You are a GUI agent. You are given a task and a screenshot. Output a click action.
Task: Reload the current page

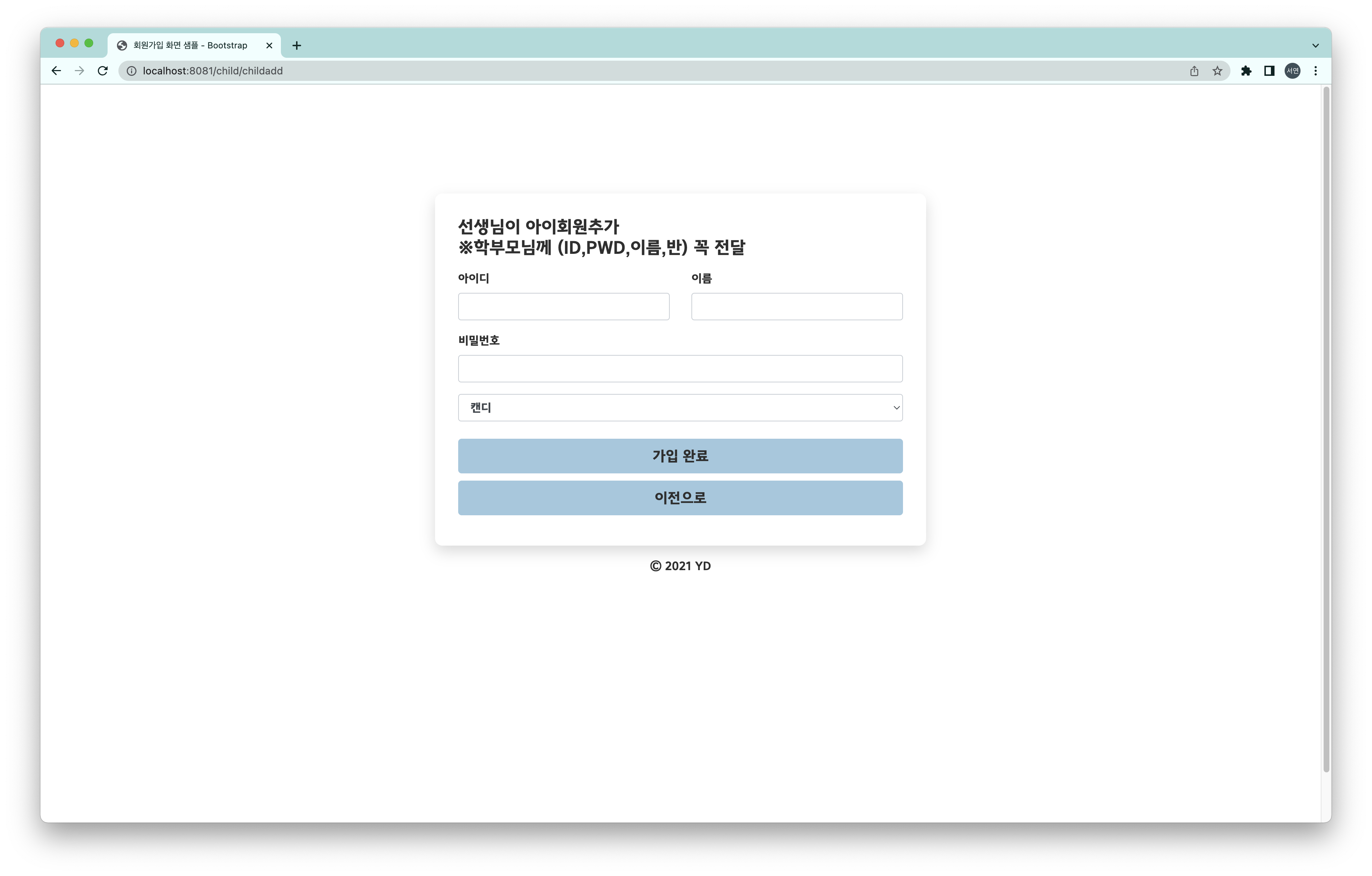[103, 71]
